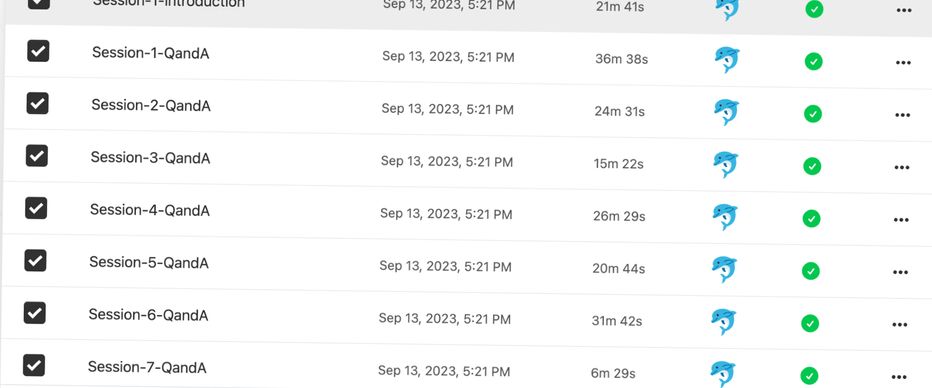Open the Session-2-QandA file name
Screen dimensions: 932x388
coord(151,106)
